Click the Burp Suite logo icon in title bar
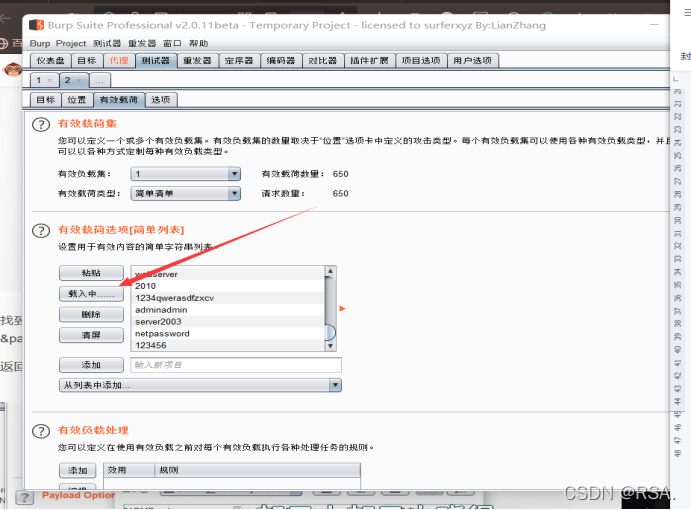691x510 pixels. (x=36, y=25)
